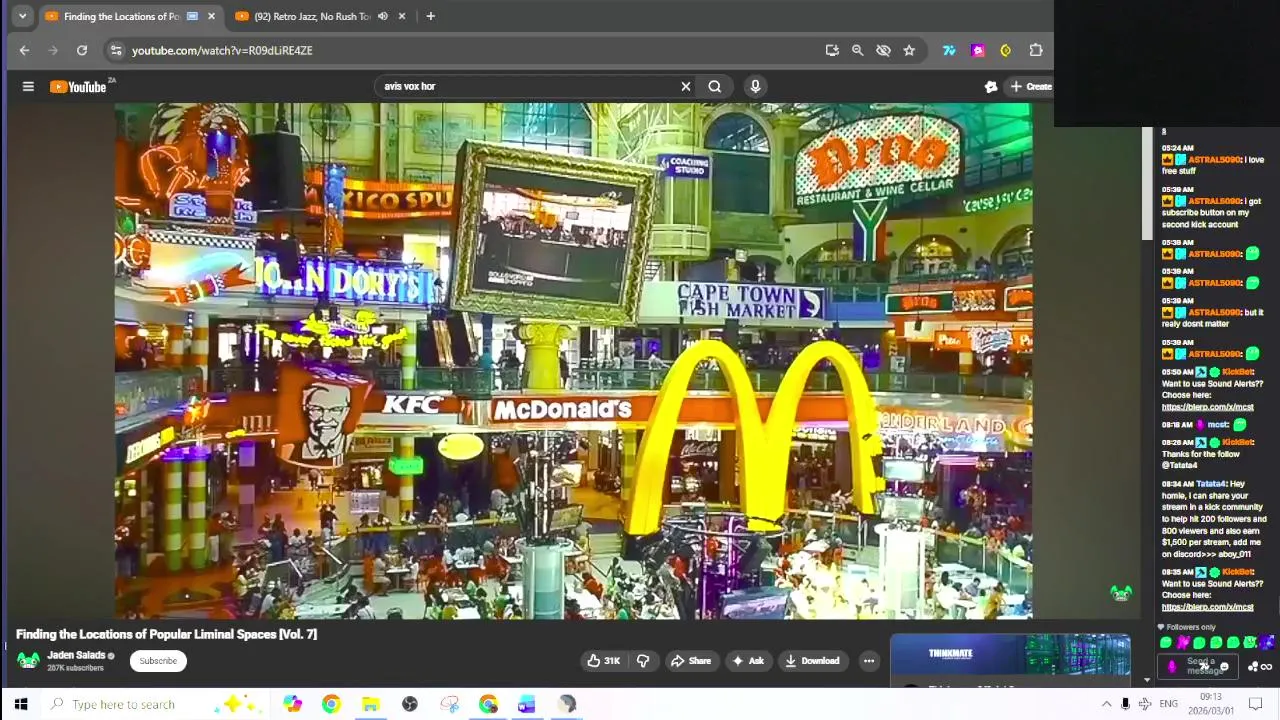Open the last blerp.com/x/mcst link in chat
Image resolution: width=1280 pixels, height=720 pixels.
[1207, 607]
